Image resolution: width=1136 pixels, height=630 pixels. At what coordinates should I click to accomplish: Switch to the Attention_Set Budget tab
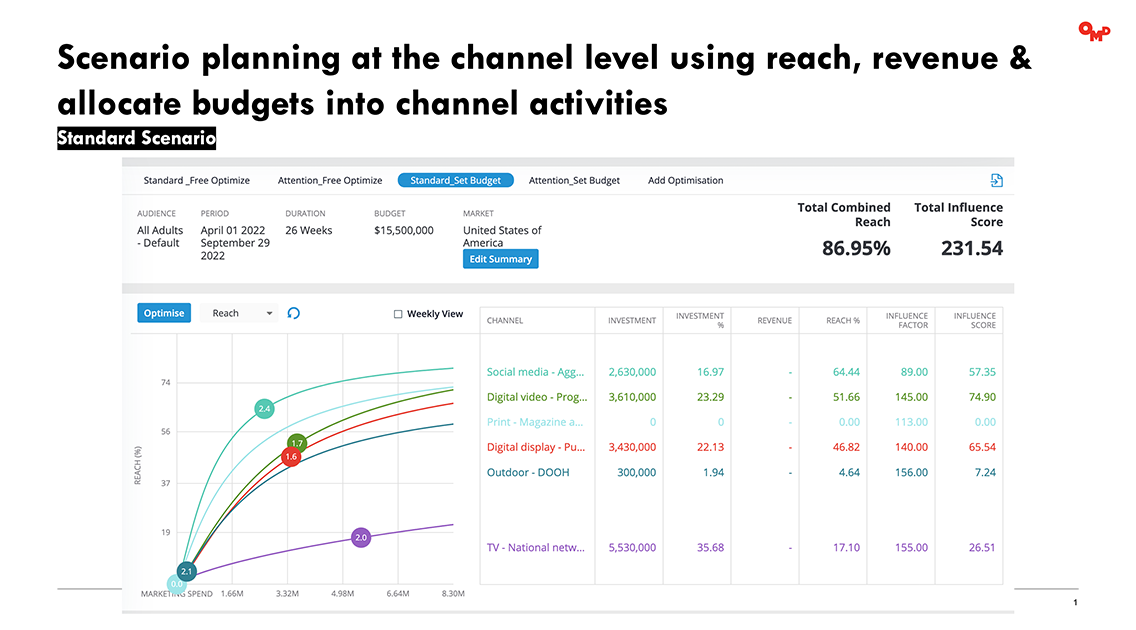[x=577, y=180]
